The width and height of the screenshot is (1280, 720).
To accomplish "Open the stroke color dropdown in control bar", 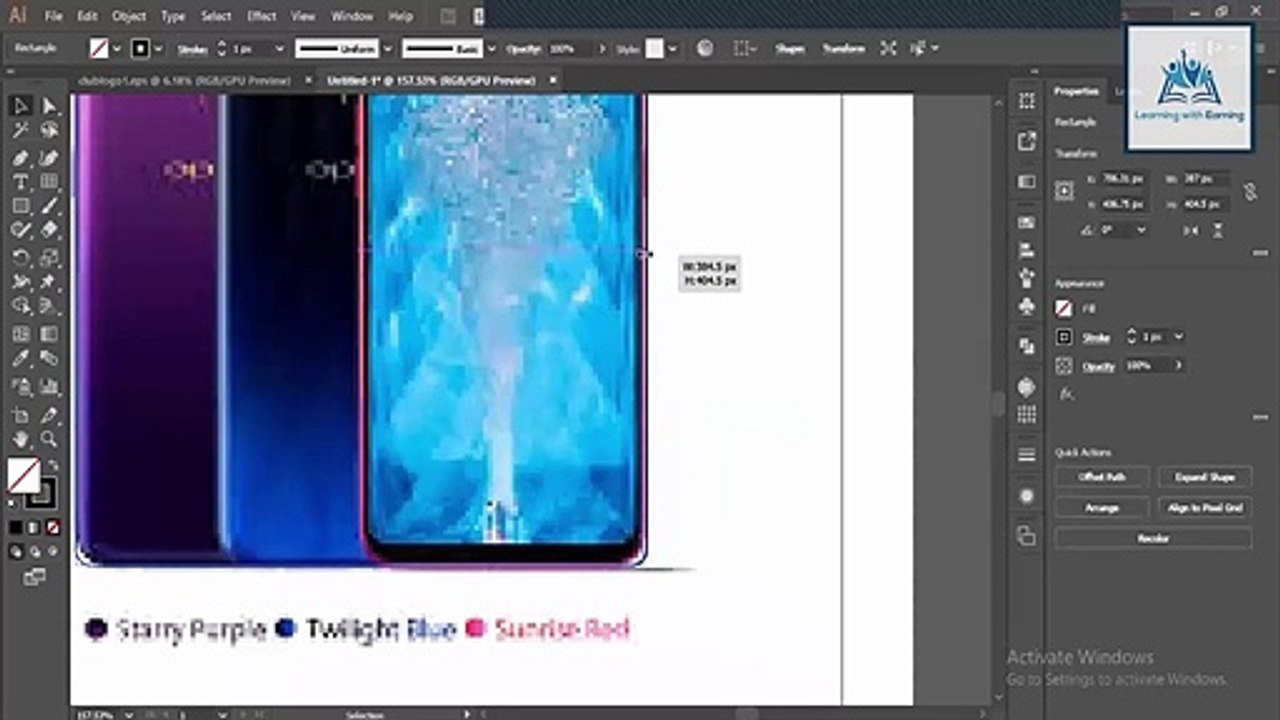I will (159, 48).
